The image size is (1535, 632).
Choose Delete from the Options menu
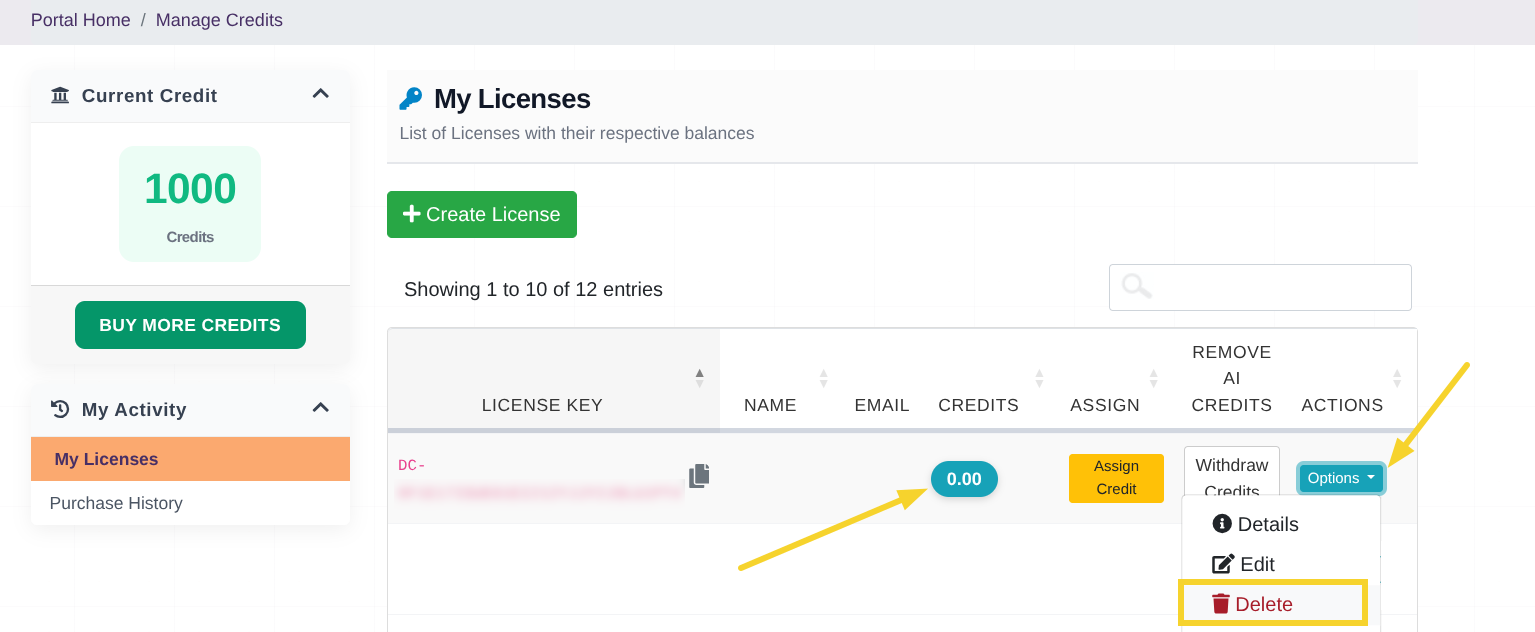pos(1263,603)
